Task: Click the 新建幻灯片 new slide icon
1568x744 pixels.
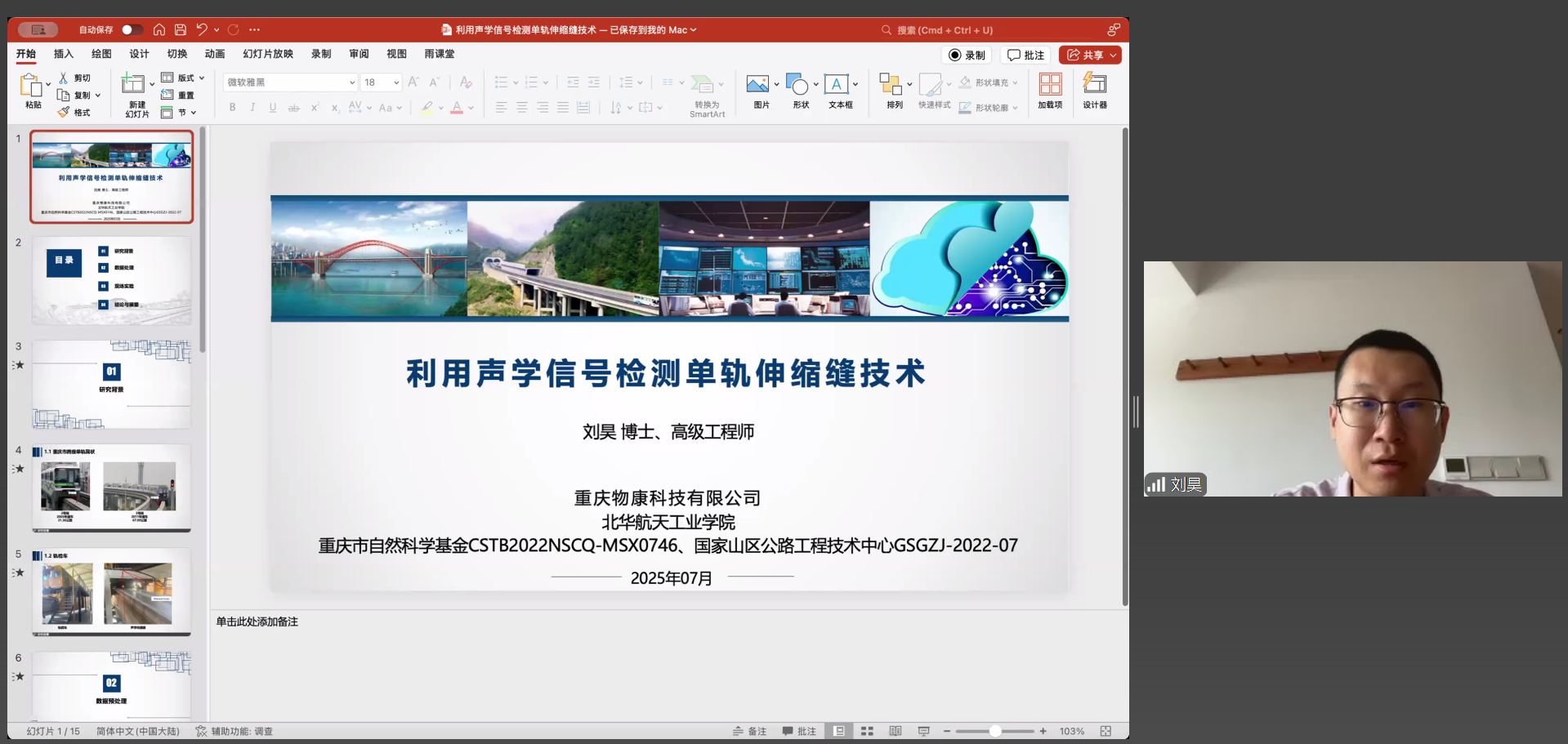Action: [133, 83]
